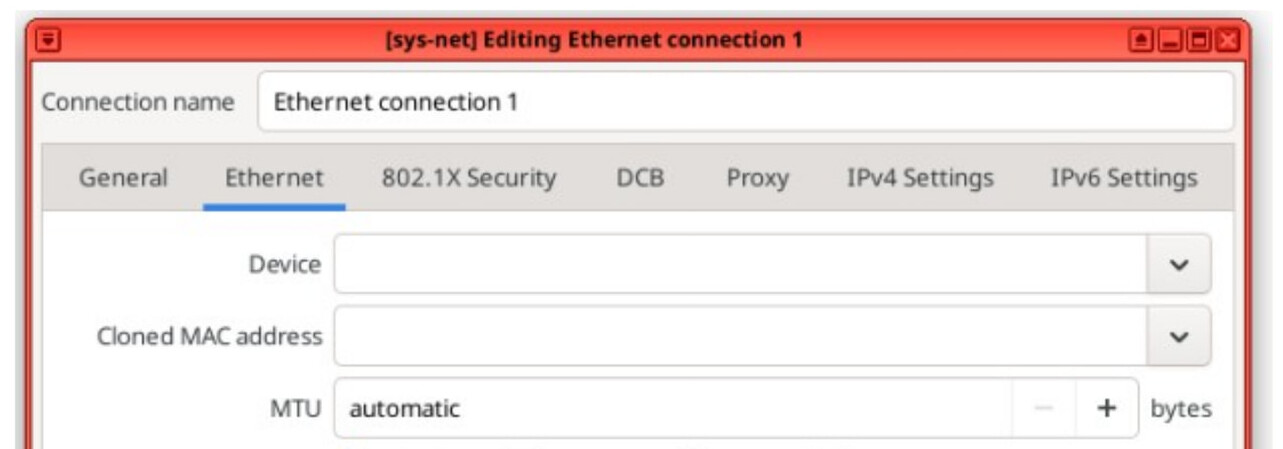Click the shade (roll up) window button
The height and width of the screenshot is (449, 1283).
coord(1143,41)
